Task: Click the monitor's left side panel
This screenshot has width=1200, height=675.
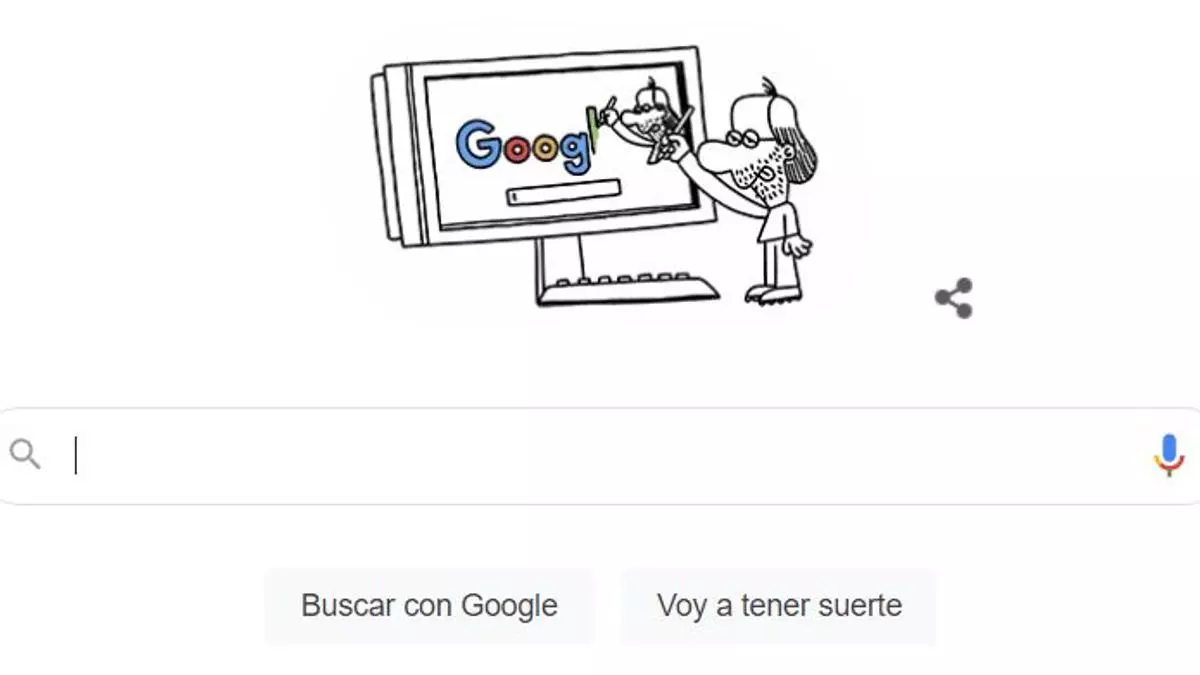Action: 396,155
